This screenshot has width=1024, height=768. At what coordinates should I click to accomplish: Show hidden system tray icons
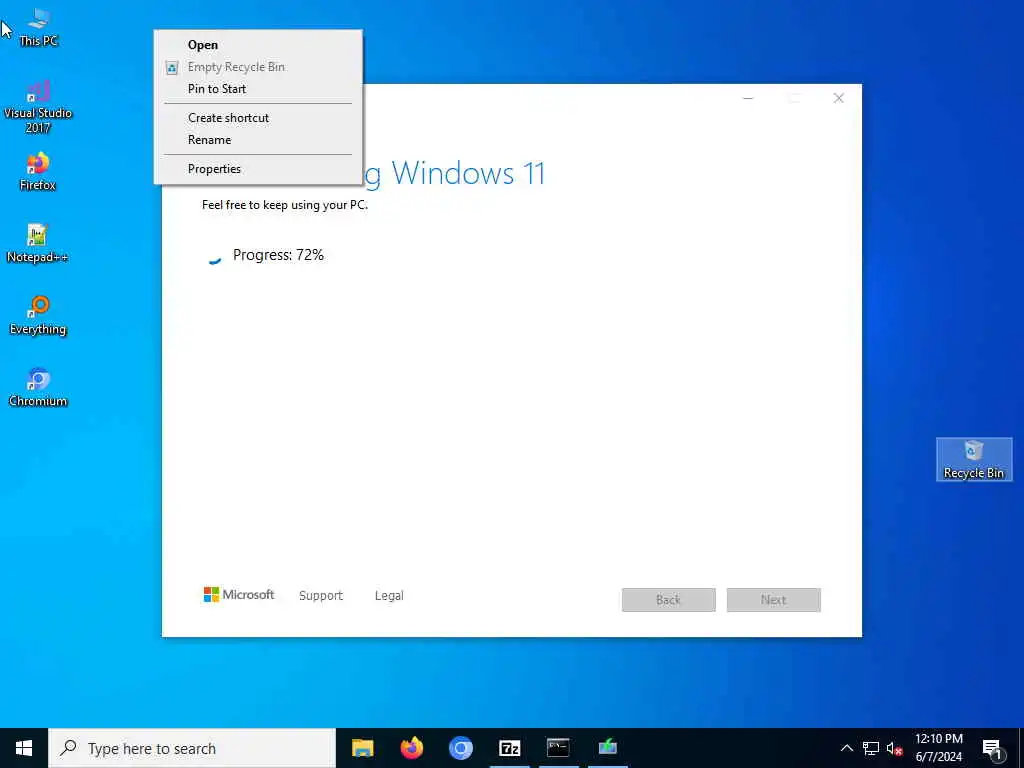(x=846, y=748)
